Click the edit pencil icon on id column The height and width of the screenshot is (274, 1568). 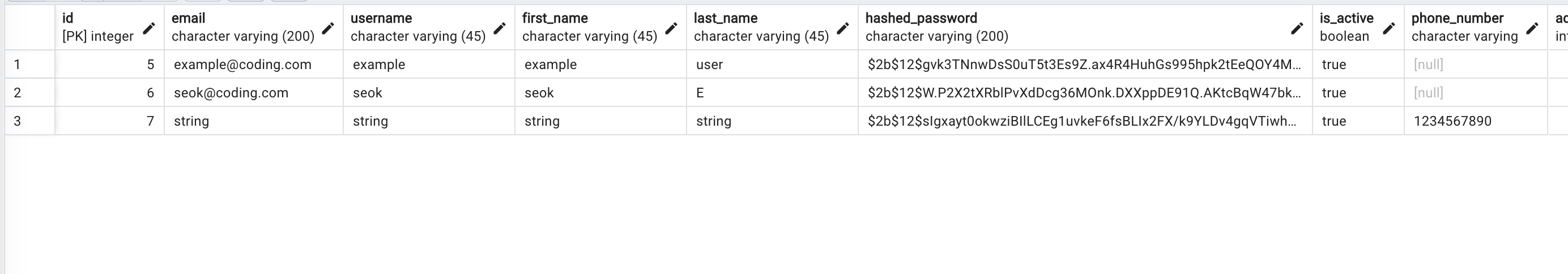(x=148, y=28)
